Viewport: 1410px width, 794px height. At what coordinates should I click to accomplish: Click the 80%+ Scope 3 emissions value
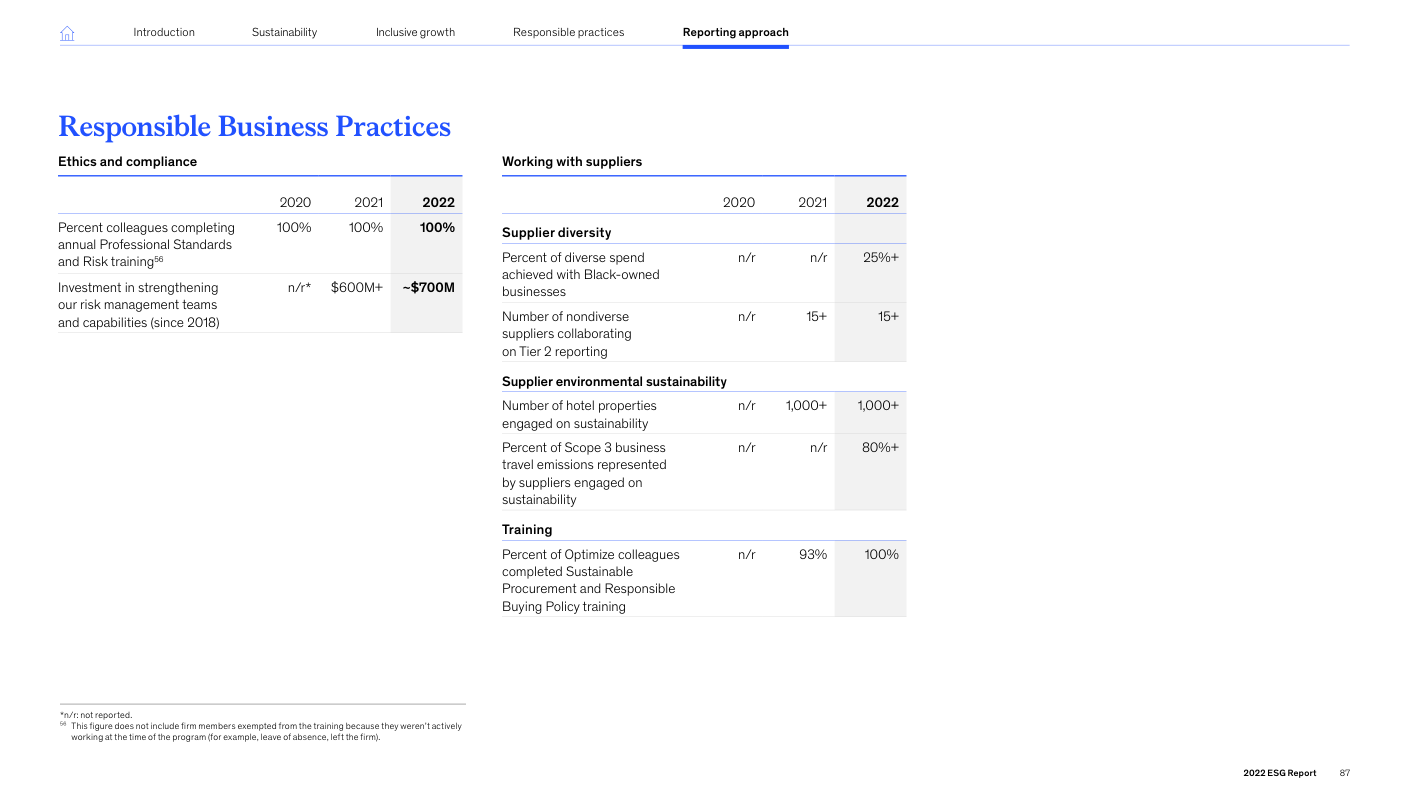point(880,448)
